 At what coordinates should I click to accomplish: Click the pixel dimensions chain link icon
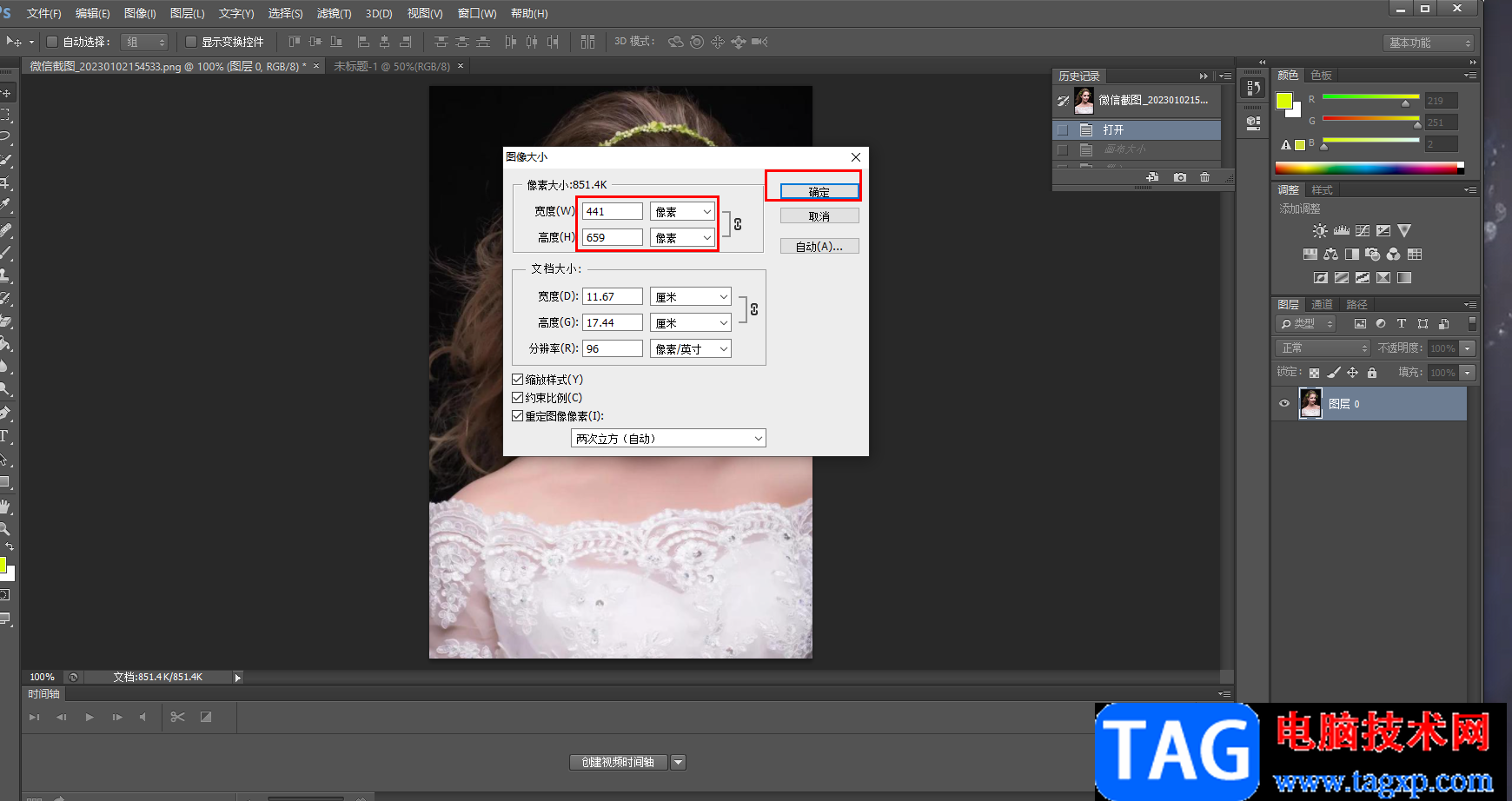tap(738, 224)
